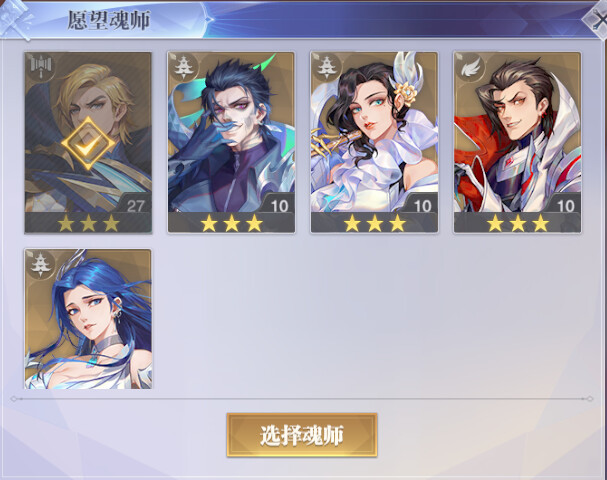Click the tower class icon on flower woman card

click(x=325, y=67)
